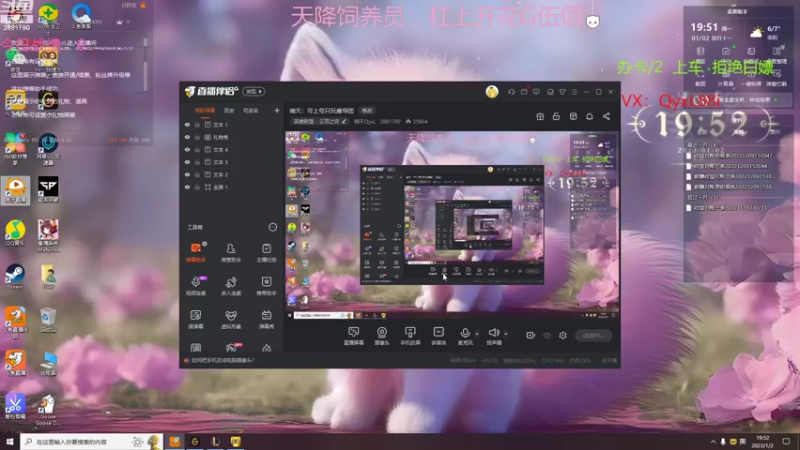Viewport: 800px width, 450px height.
Task: Add a new scene with plus button
Action: [277, 110]
